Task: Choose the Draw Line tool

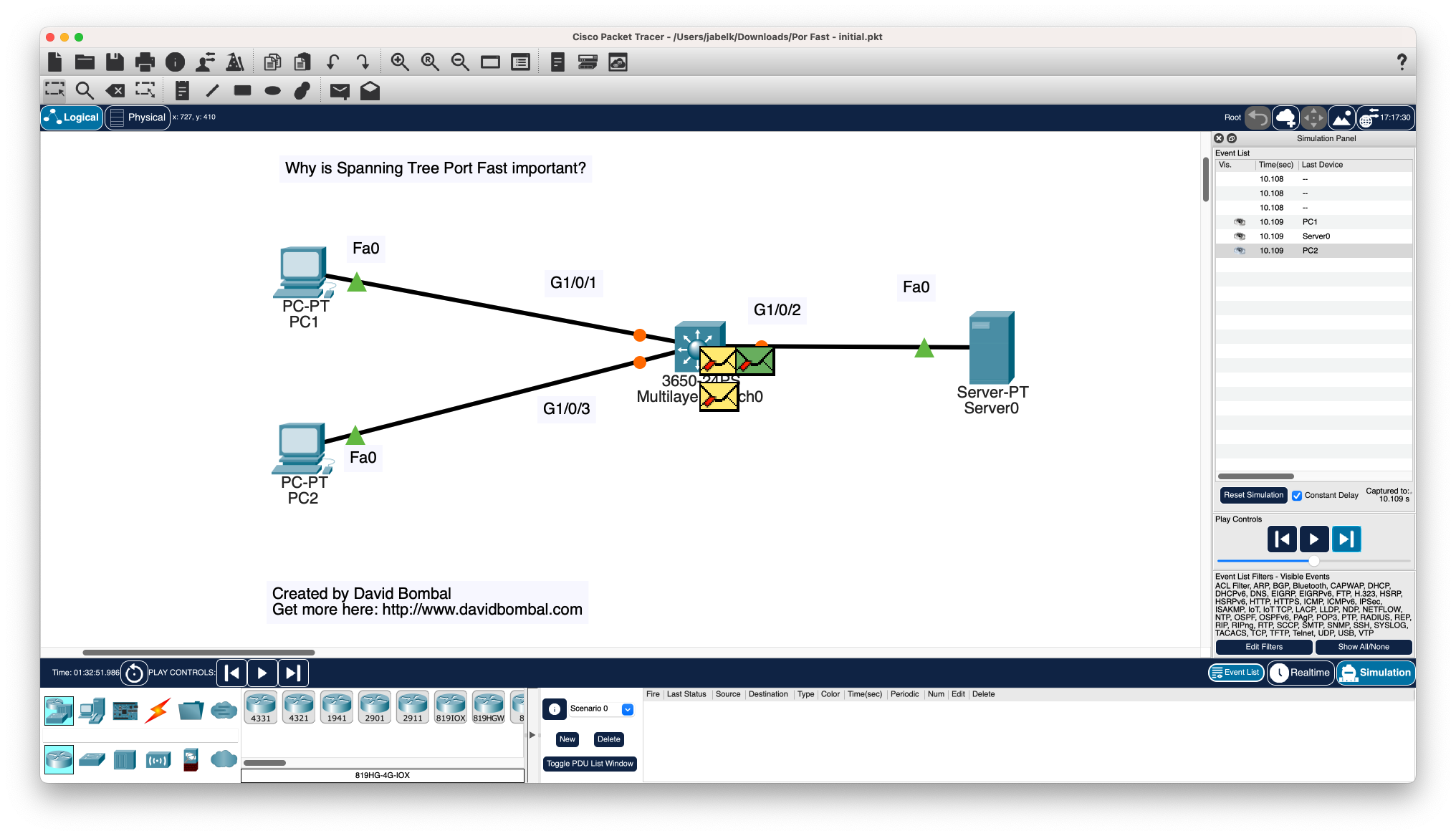Action: [212, 90]
